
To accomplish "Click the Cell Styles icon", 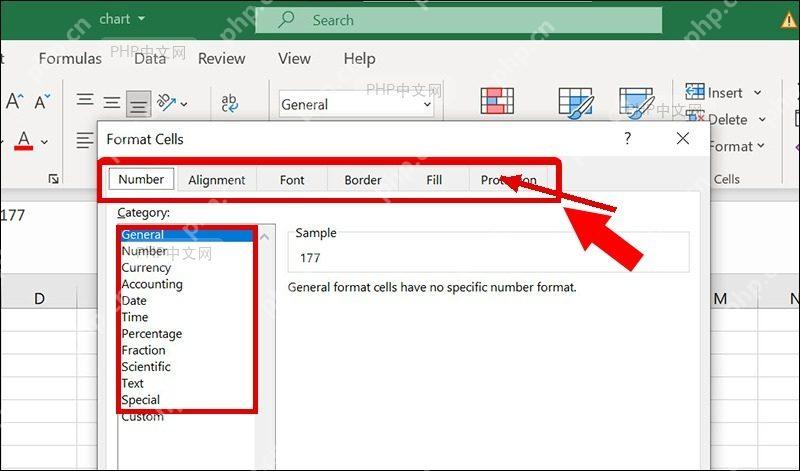I will click(x=636, y=103).
